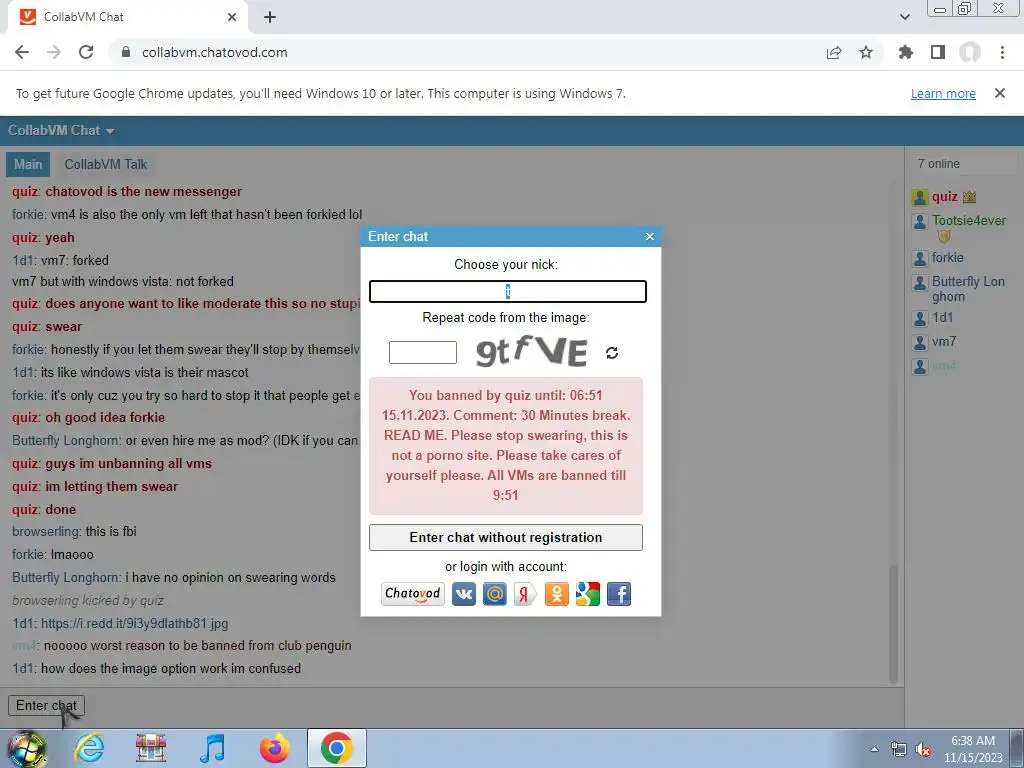Open Chrome three-dot menu
This screenshot has width=1024, height=768.
point(1002,52)
